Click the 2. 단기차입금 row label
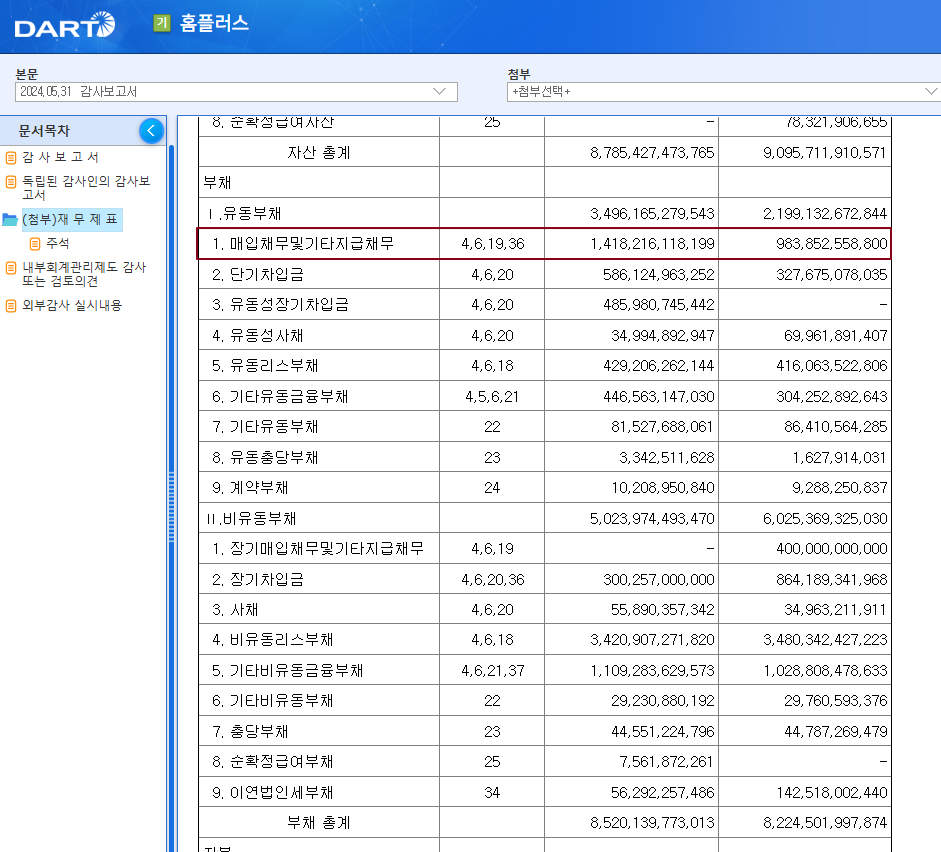941x852 pixels. (258, 275)
